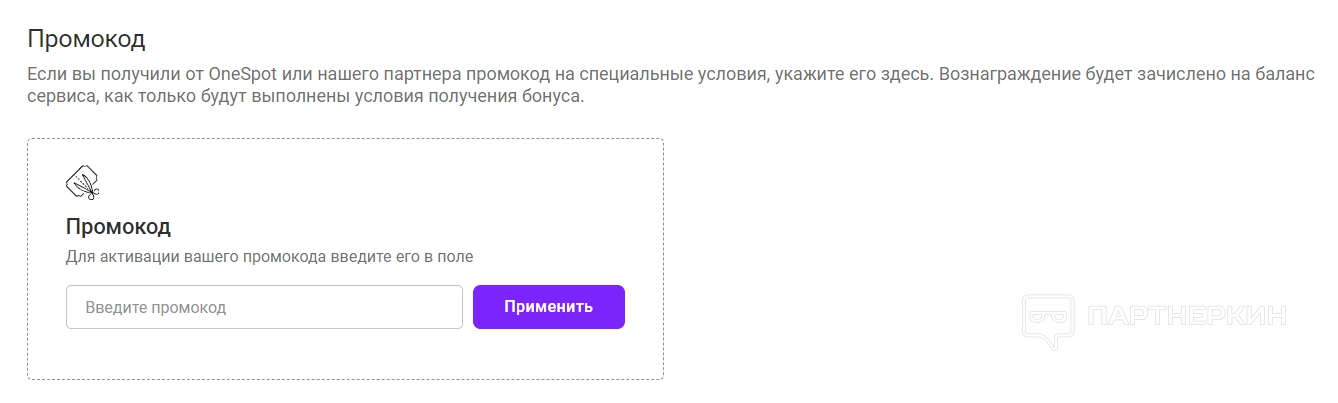Click the word сервиса in the second line
The height and width of the screenshot is (403, 1338).
pyautogui.click(x=59, y=98)
